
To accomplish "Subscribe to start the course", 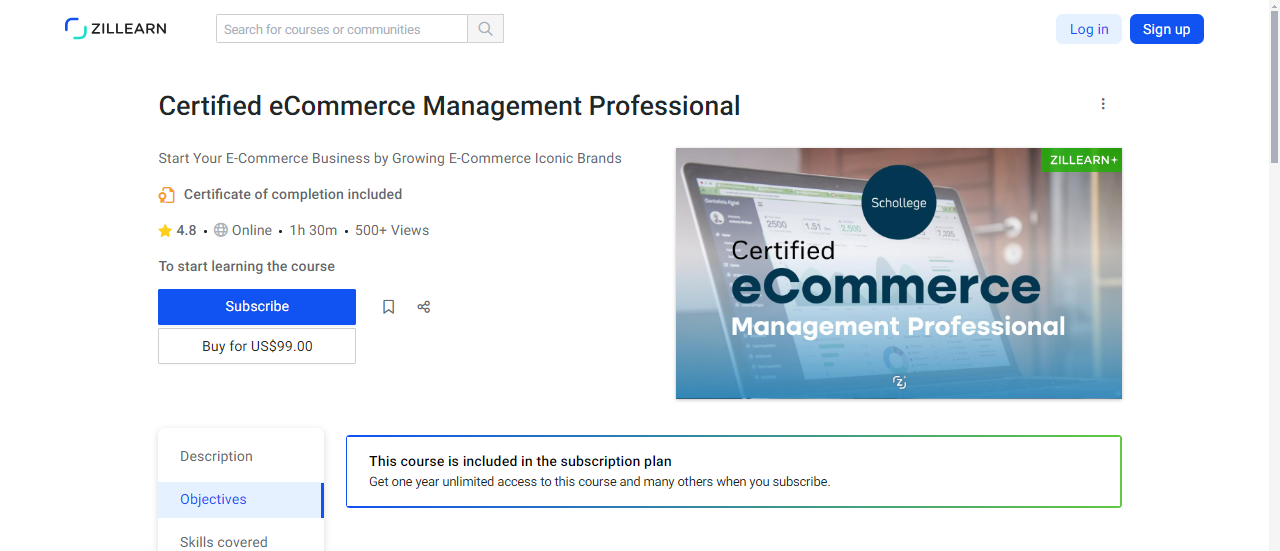I will (257, 307).
